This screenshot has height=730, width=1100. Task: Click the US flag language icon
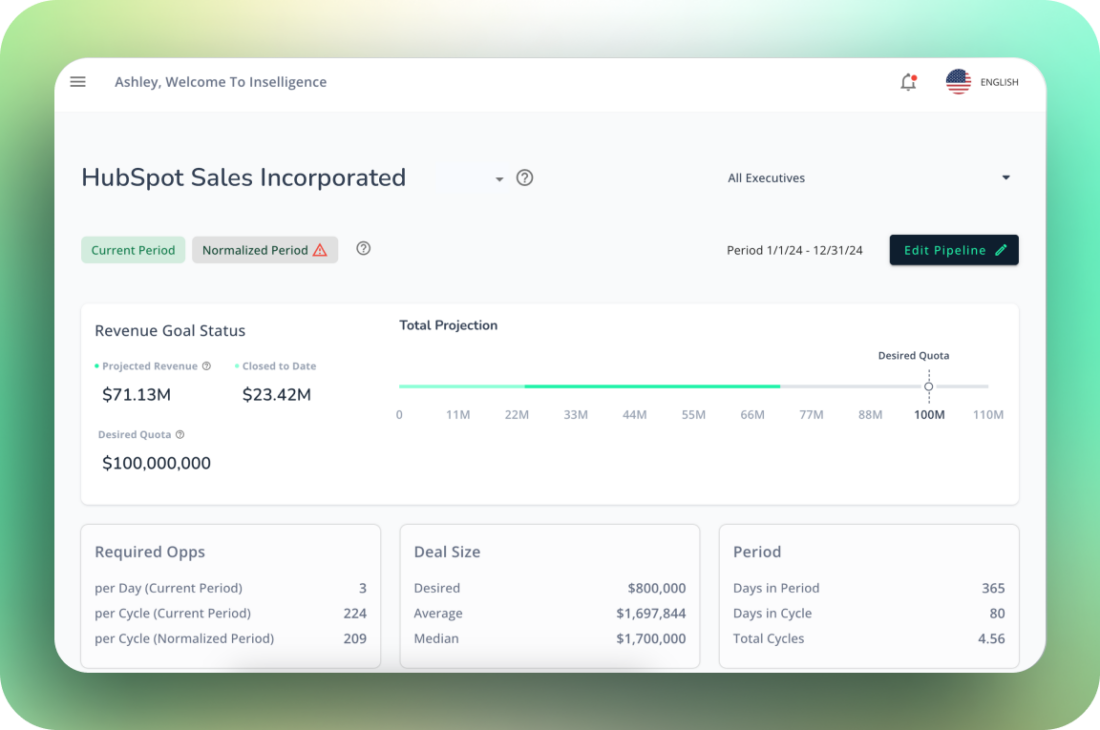click(x=958, y=82)
